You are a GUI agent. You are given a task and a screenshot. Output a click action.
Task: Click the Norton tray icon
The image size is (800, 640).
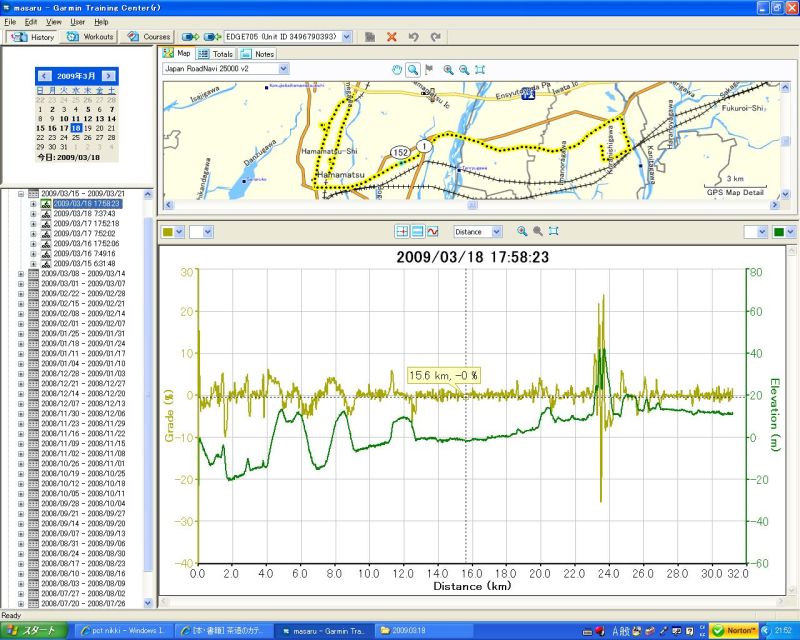pos(734,631)
